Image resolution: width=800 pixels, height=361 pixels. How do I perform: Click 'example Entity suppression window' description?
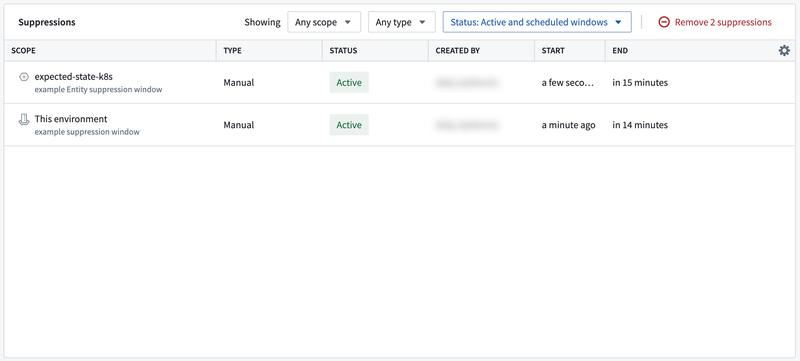point(98,90)
